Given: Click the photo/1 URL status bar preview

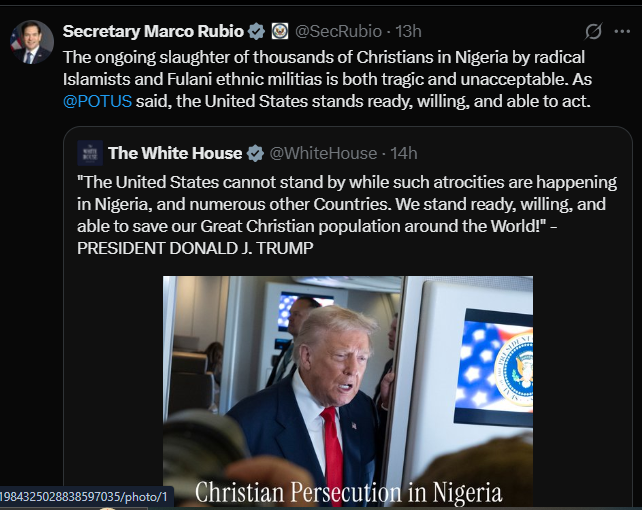Looking at the screenshot, I should 86,497.
